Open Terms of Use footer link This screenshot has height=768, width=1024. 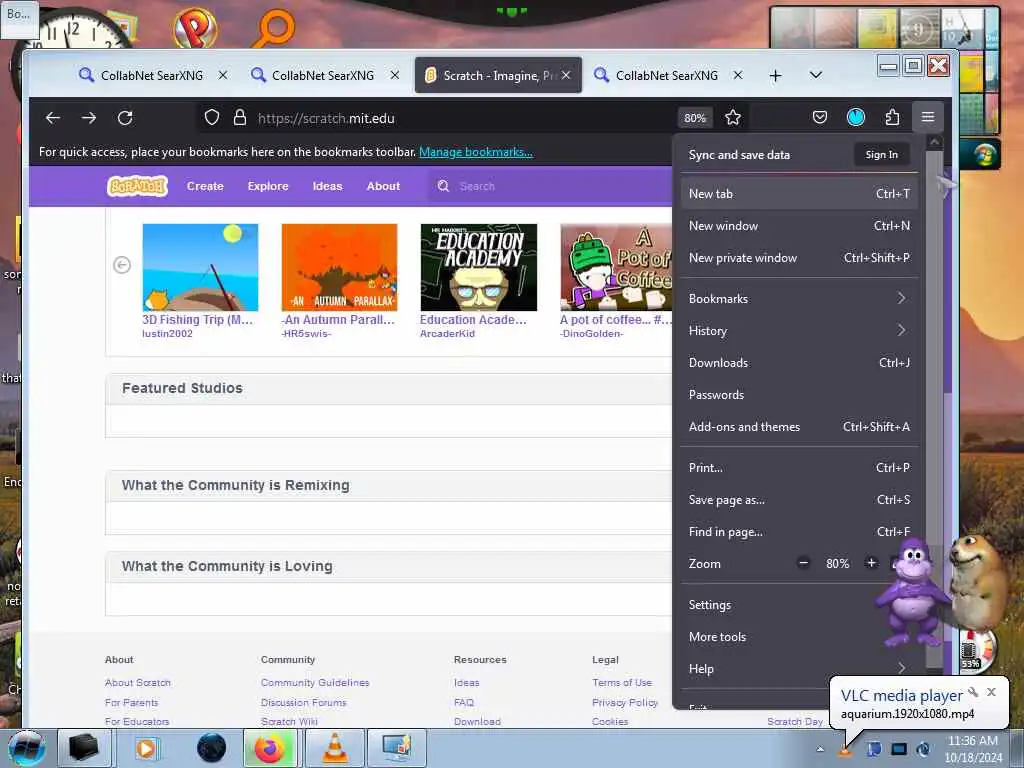(x=622, y=682)
